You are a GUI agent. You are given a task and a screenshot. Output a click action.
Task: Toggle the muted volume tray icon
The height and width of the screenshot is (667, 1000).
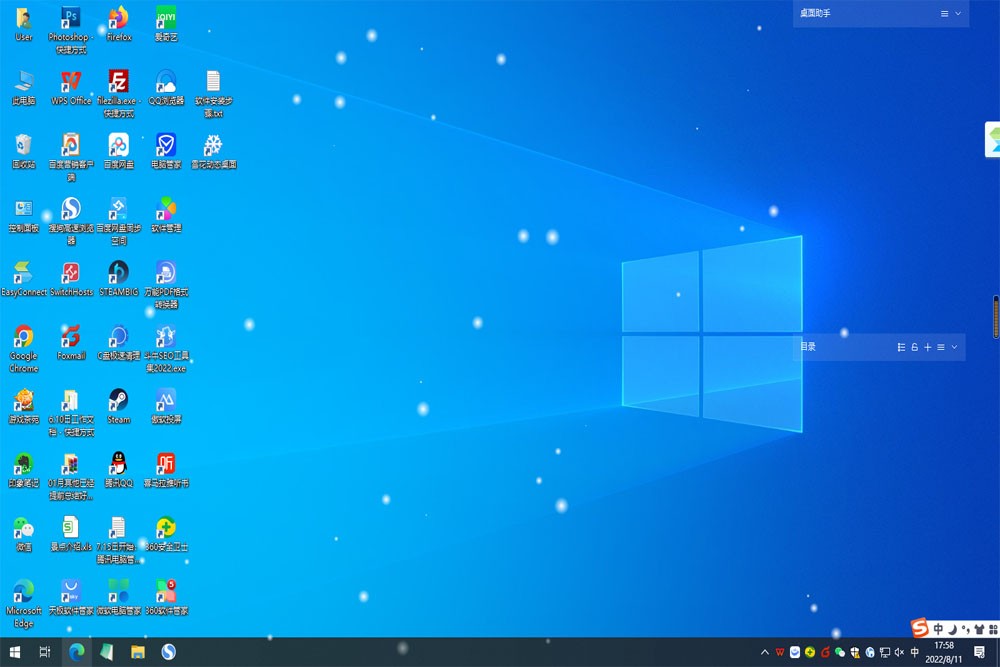[899, 652]
